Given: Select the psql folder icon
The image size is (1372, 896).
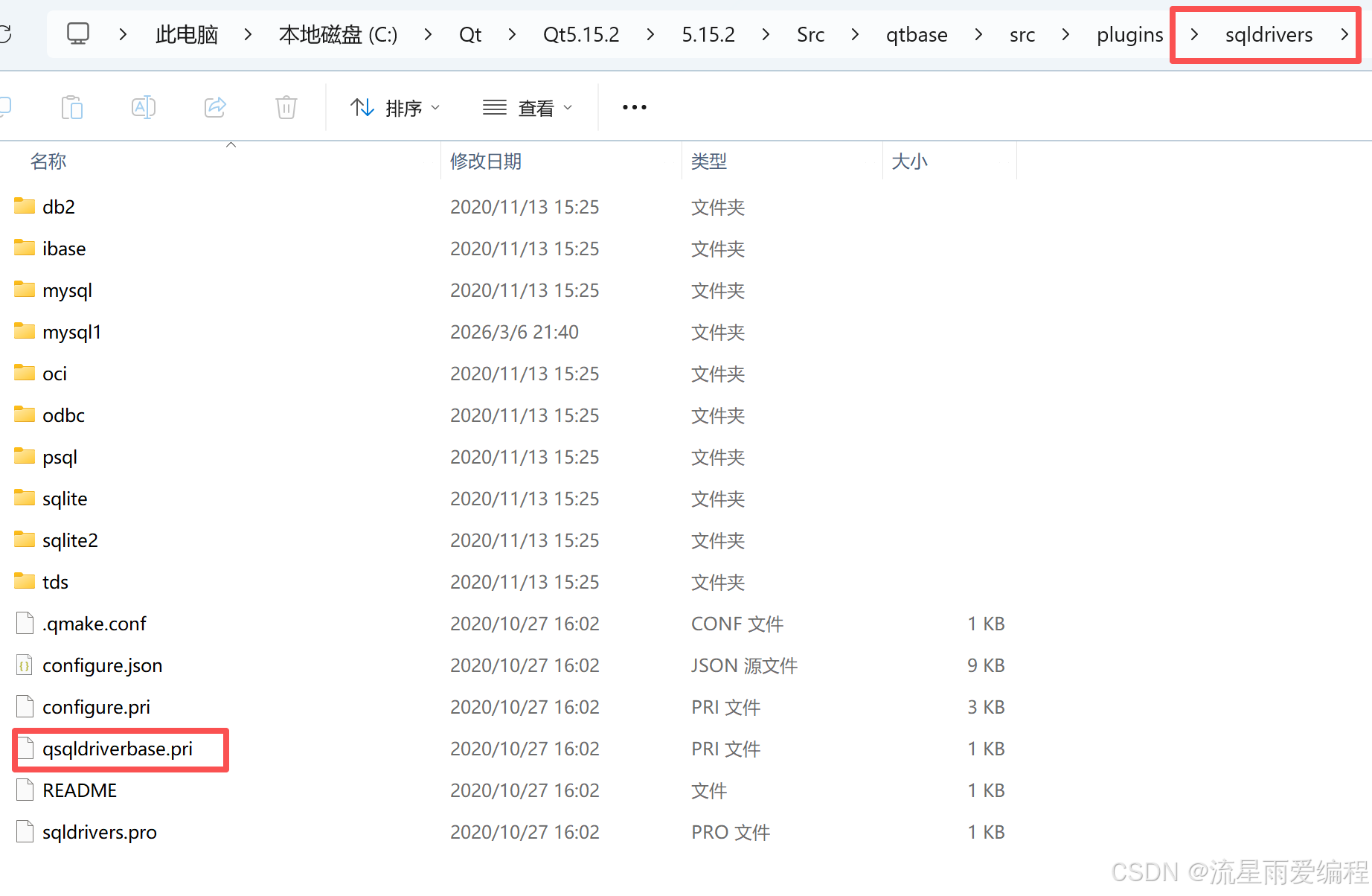Looking at the screenshot, I should pyautogui.click(x=25, y=456).
